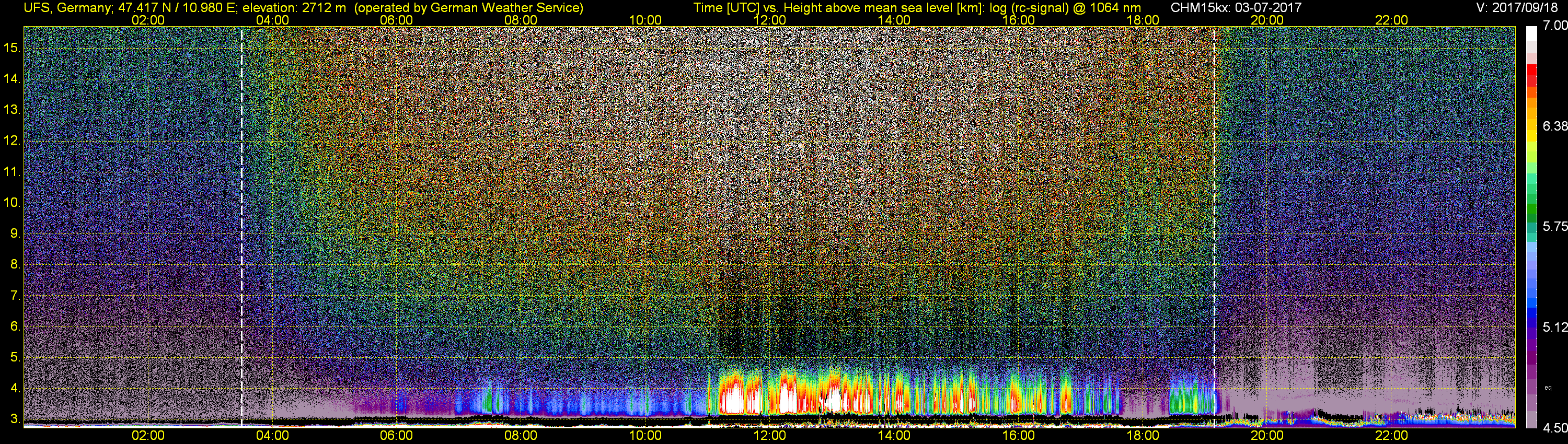
Task: Select the "6." height axis label
Action: pyautogui.click(x=15, y=326)
